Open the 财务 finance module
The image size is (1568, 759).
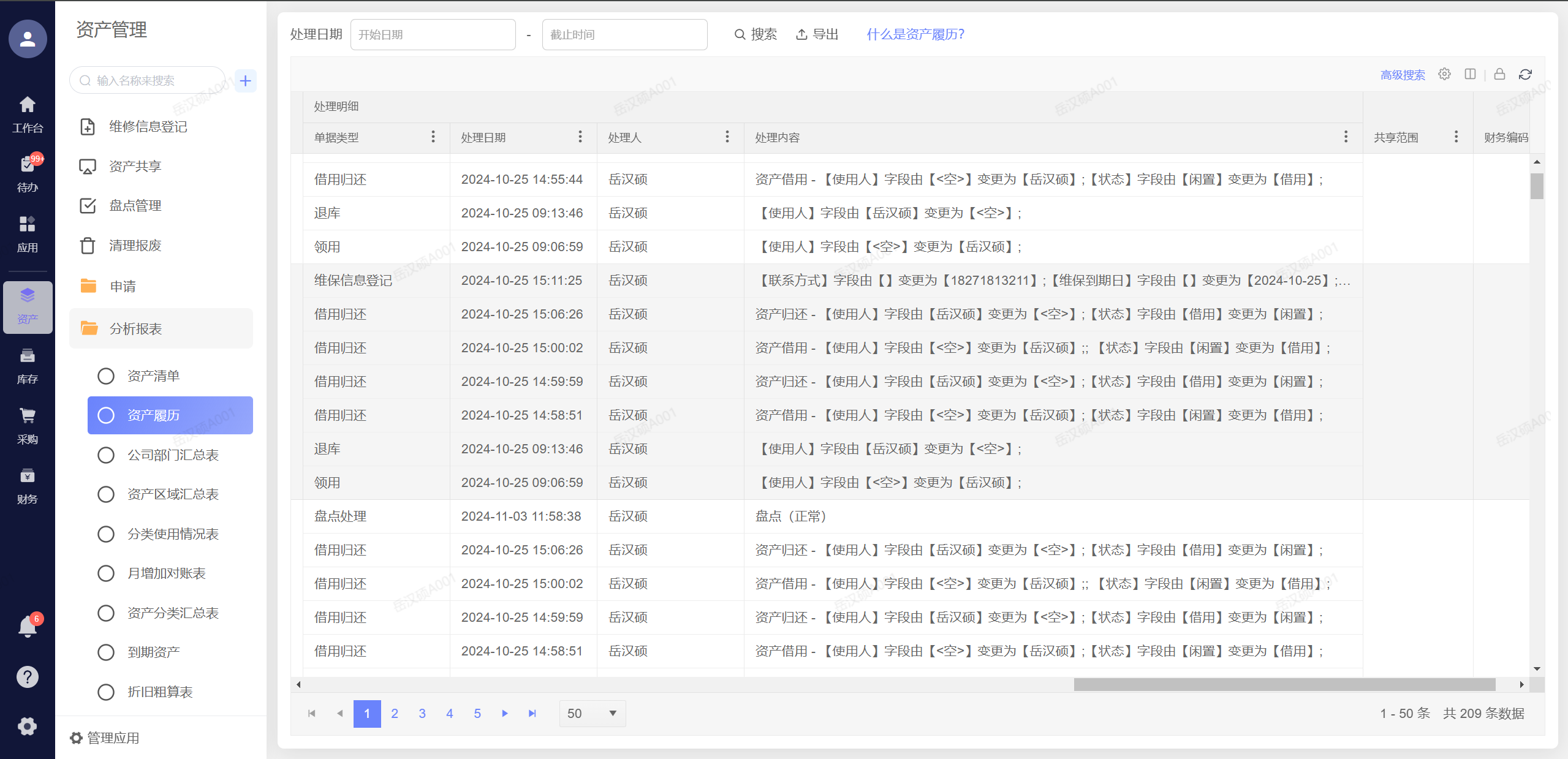click(x=28, y=486)
